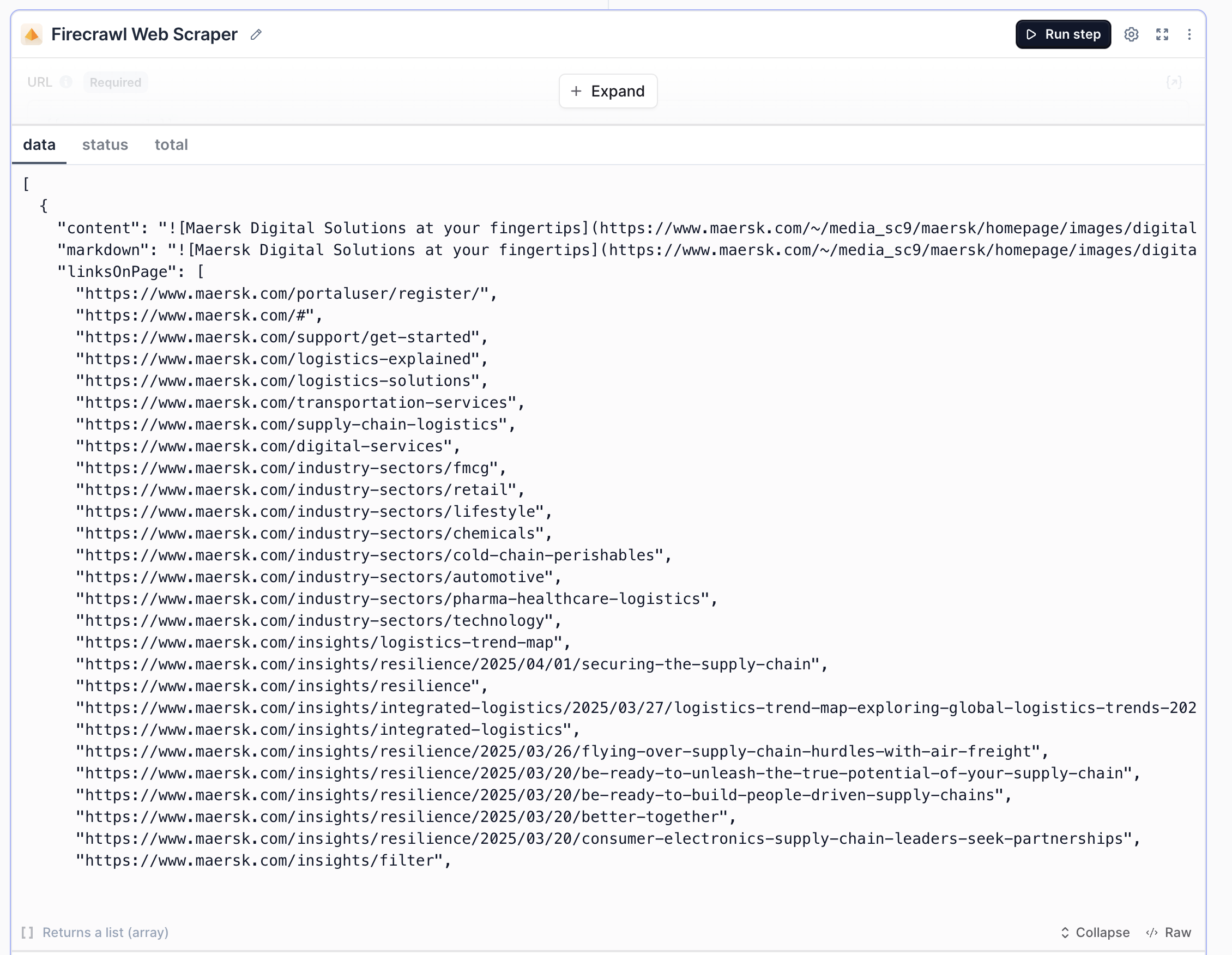Click the digital-services URL in output
Screen dimensions: 1232x955
268,446
